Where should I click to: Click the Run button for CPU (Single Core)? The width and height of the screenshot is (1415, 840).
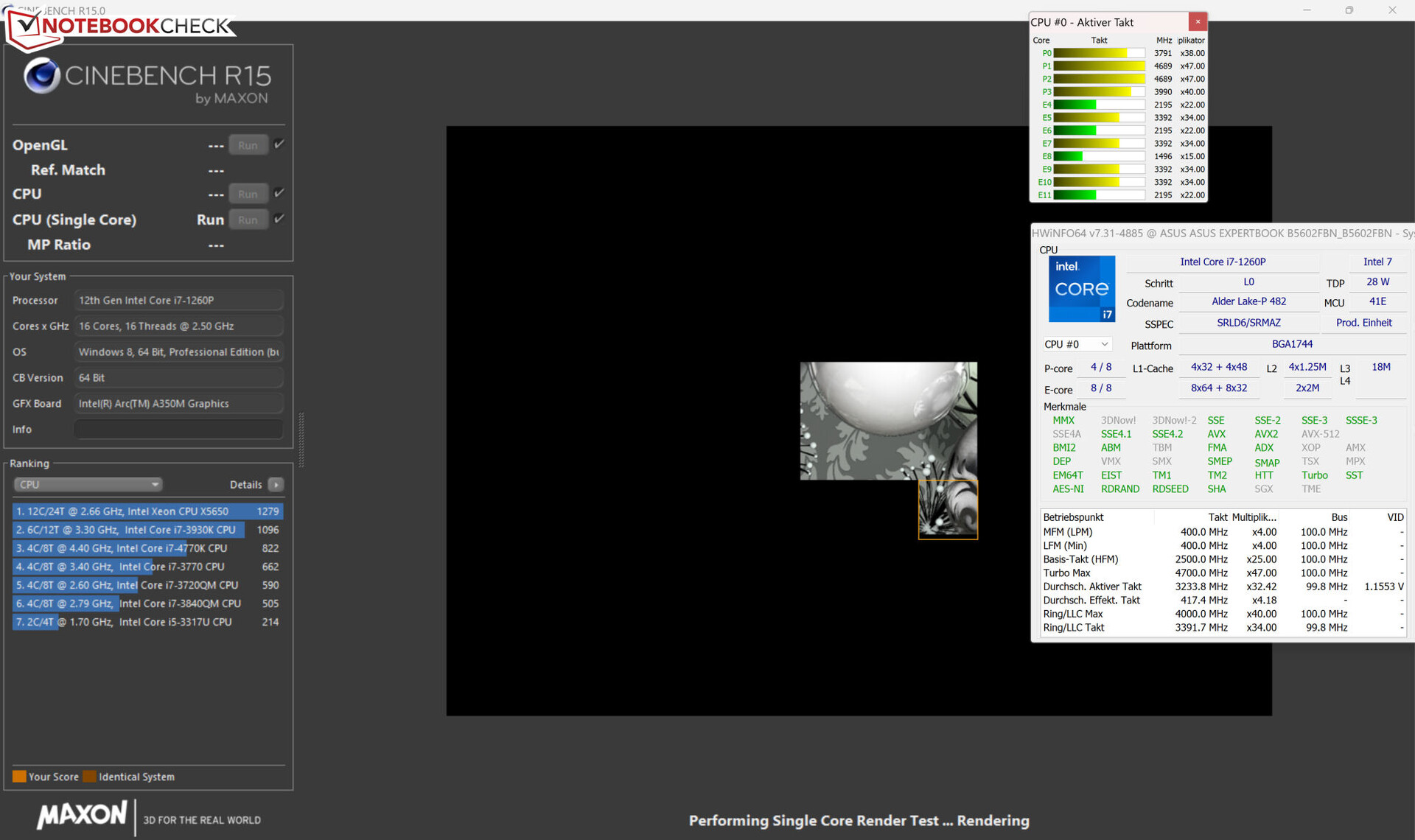tap(248, 220)
